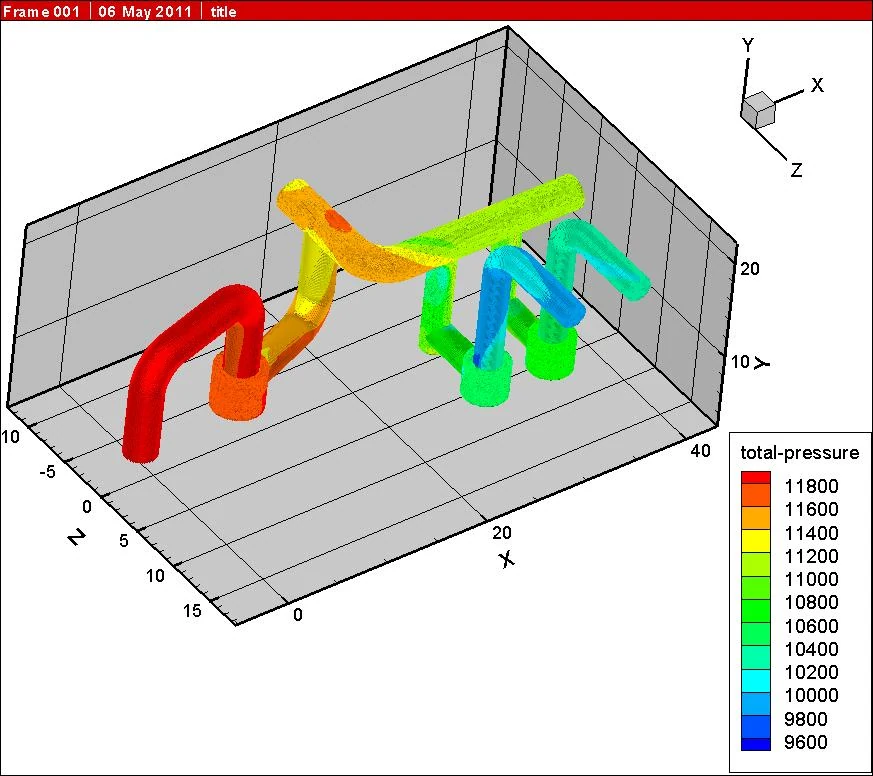Click the legend value 10800
873x776 pixels.
(x=811, y=602)
